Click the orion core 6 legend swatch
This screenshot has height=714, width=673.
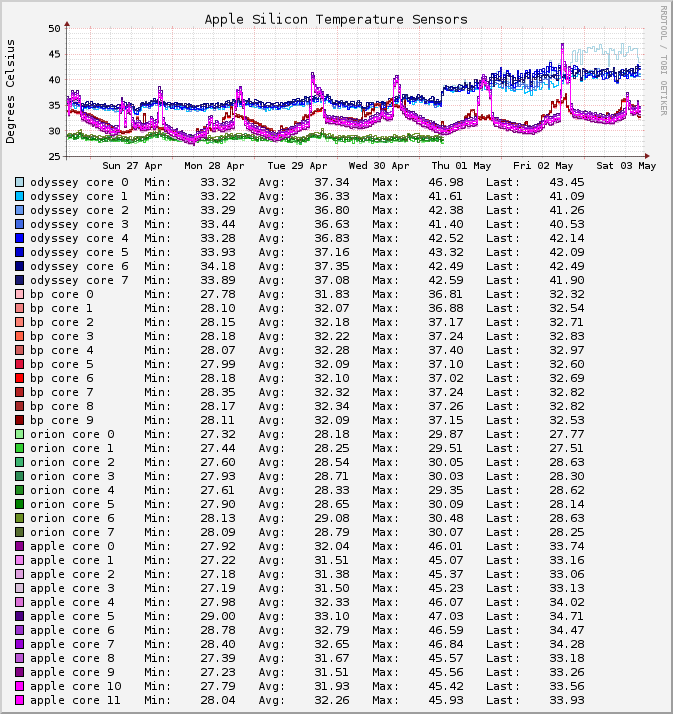[x=20, y=518]
